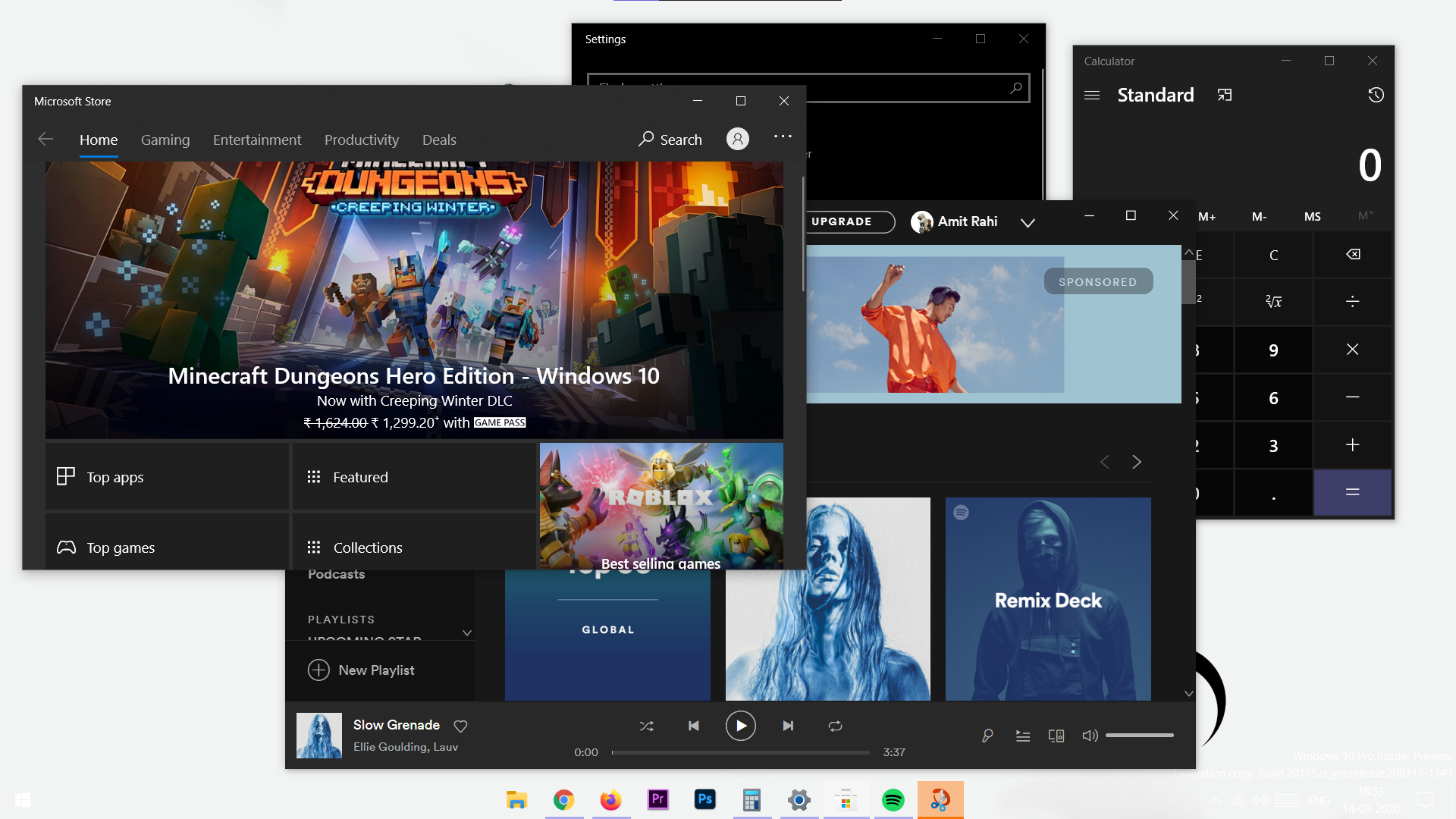Open Microsoft Store more options menu
The height and width of the screenshot is (819, 1456).
(x=783, y=136)
